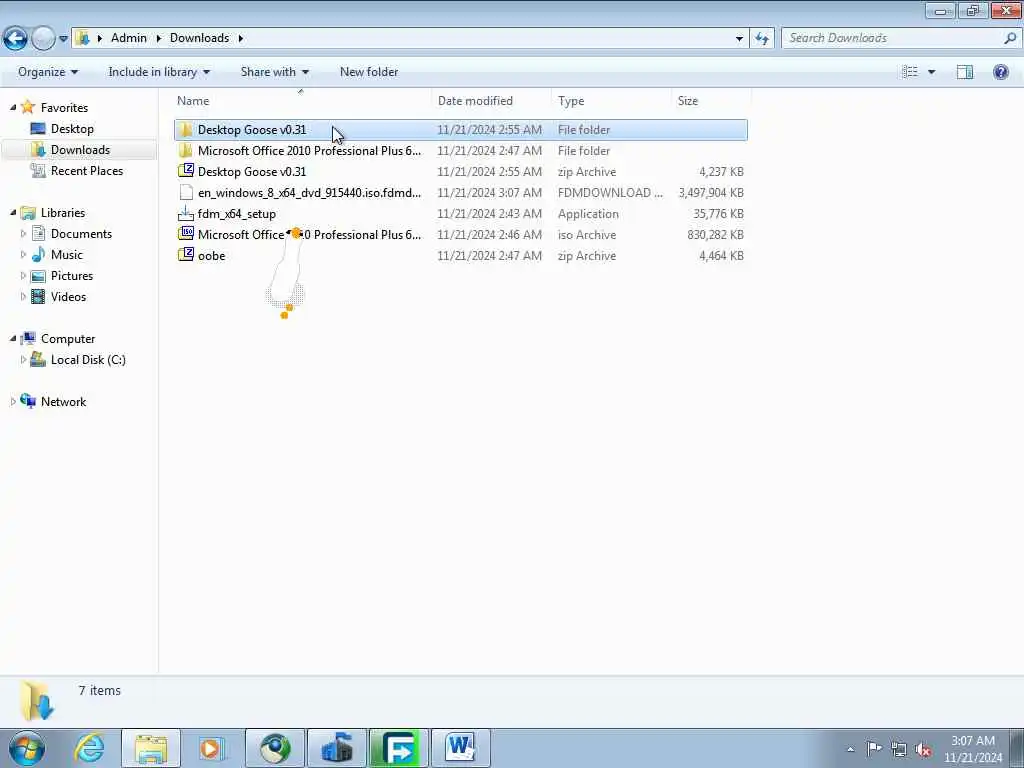This screenshot has width=1024, height=768.
Task: Open the address bar history dropdown arrow
Action: [x=739, y=39]
